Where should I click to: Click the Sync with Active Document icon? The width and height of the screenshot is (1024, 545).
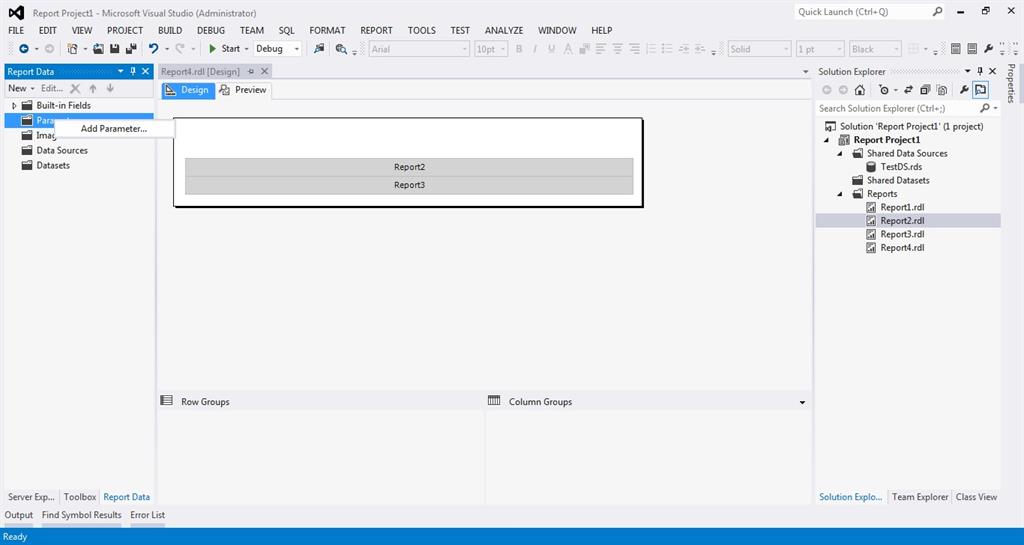[908, 90]
